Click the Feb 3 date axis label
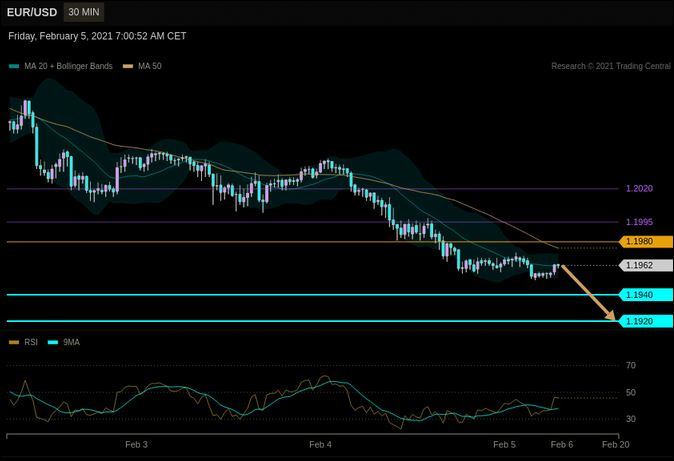This screenshot has height=461, width=674. tap(136, 445)
